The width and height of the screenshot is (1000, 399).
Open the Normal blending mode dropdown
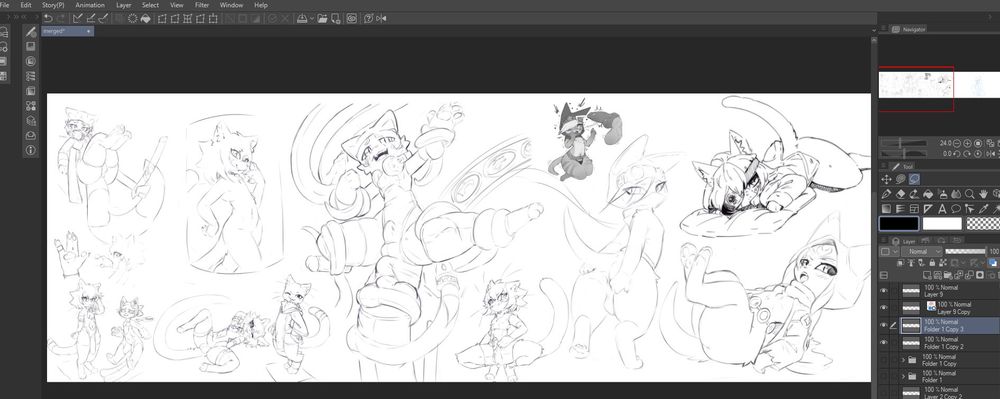921,251
